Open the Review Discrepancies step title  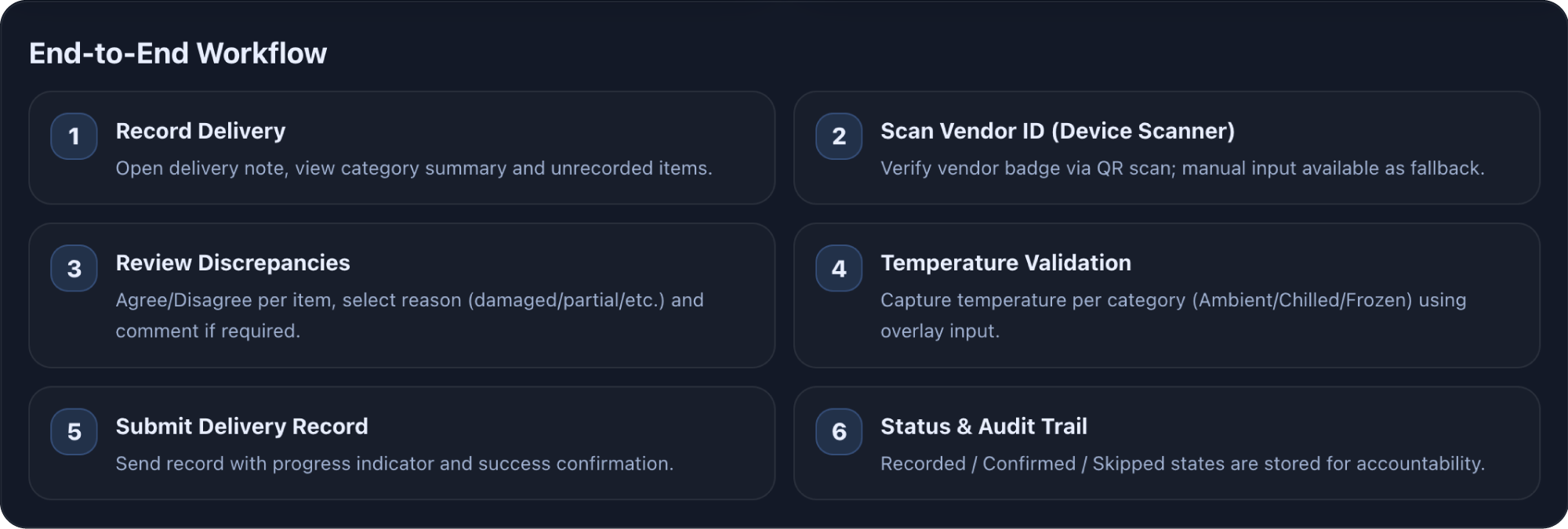click(x=233, y=263)
